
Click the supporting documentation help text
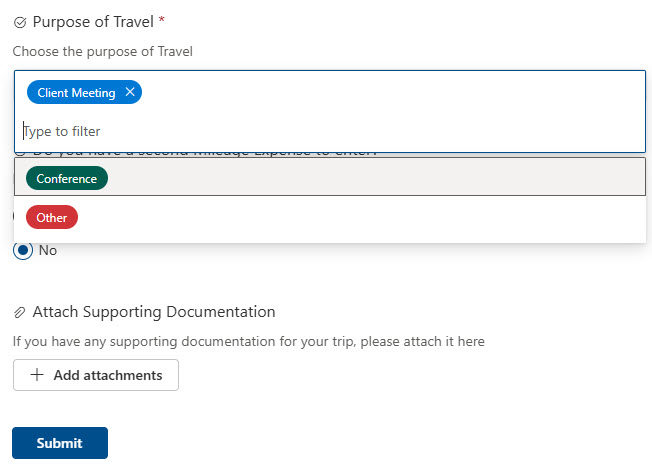pos(249,341)
